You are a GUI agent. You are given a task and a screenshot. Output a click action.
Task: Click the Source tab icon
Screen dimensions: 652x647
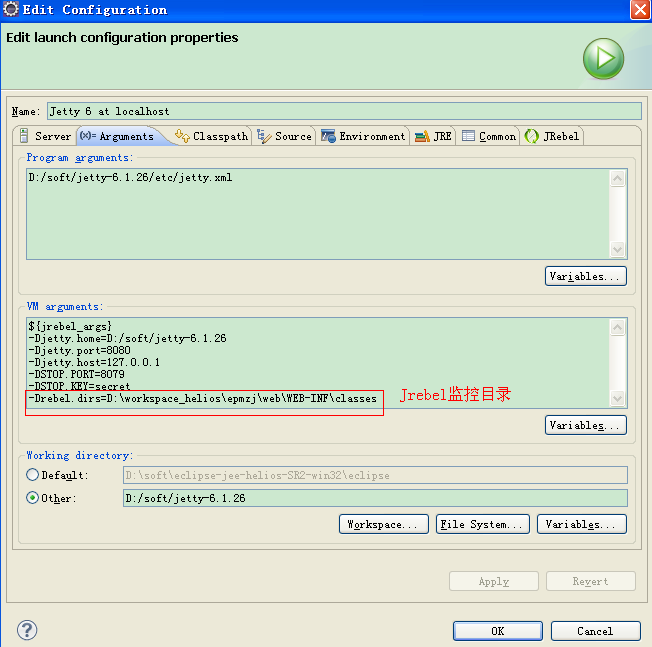[x=264, y=136]
